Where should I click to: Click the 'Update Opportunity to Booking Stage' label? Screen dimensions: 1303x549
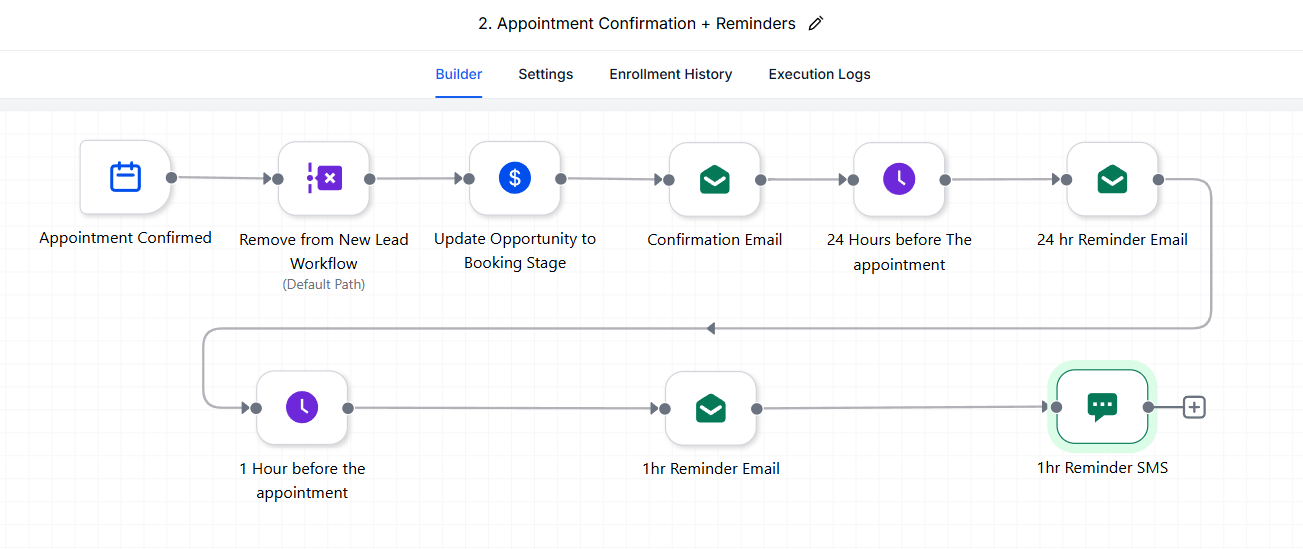pyautogui.click(x=515, y=251)
